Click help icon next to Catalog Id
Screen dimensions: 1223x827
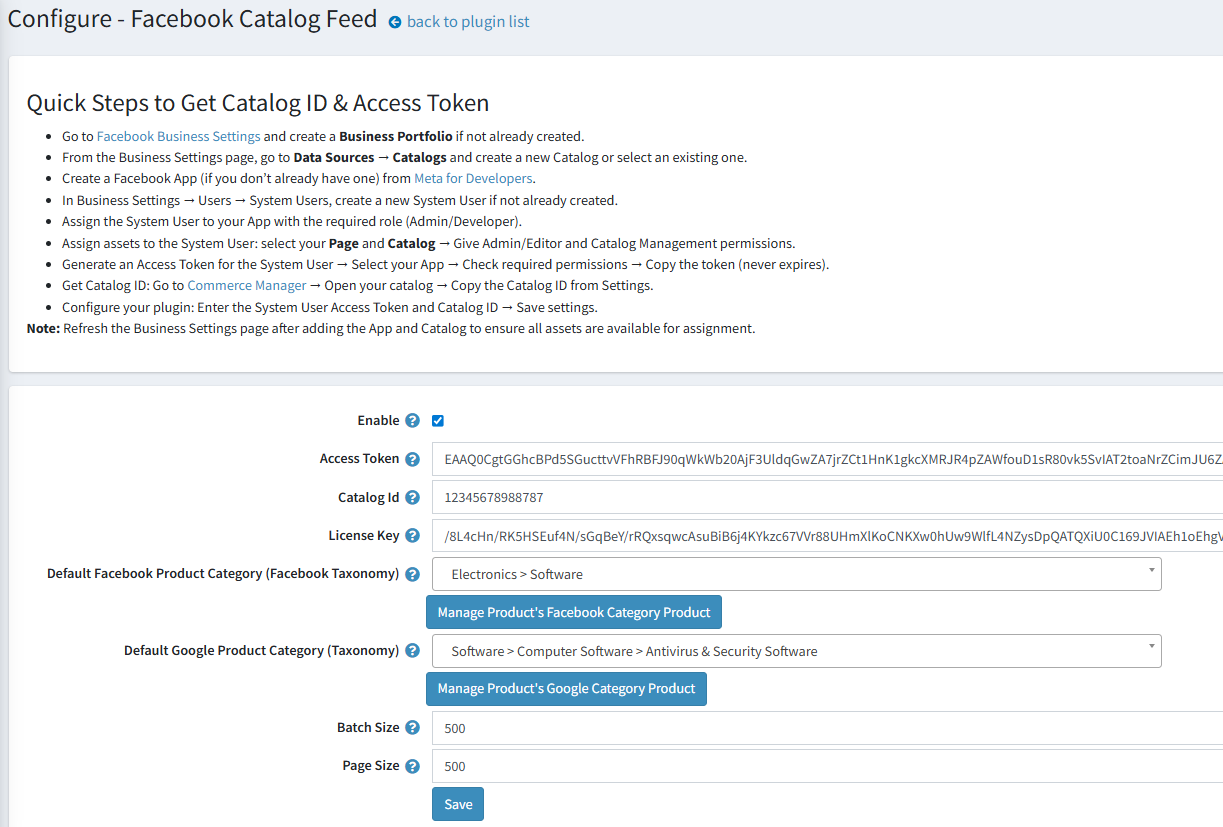click(412, 497)
